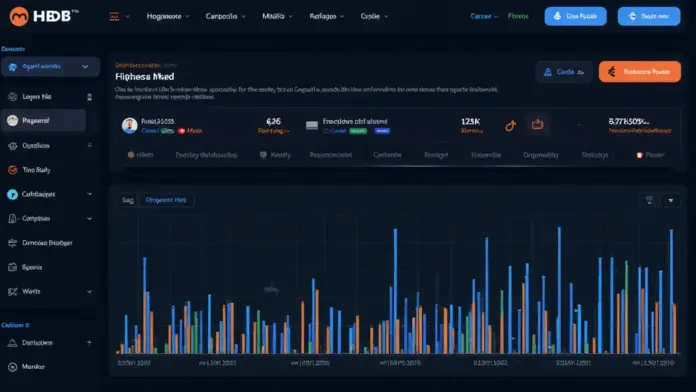Click the orange HDB logo icon
Image resolution: width=696 pixels, height=392 pixels.
[19, 16]
